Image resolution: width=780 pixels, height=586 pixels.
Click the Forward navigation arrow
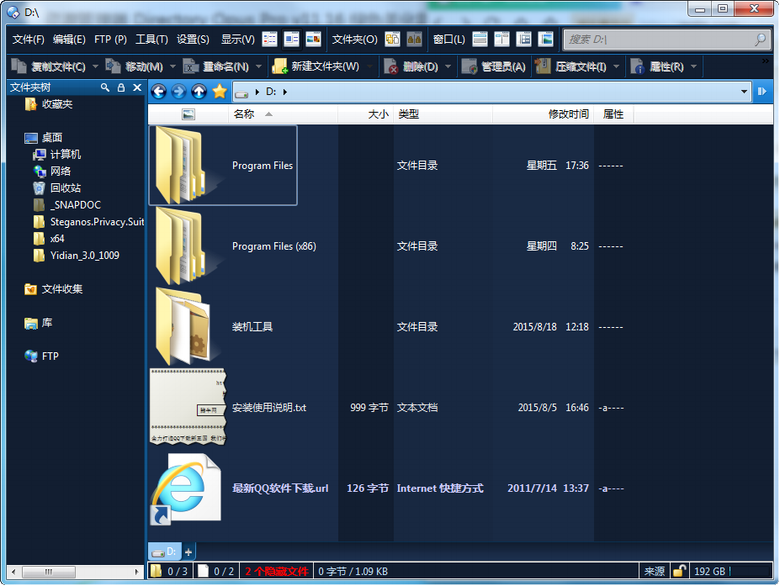click(x=178, y=91)
